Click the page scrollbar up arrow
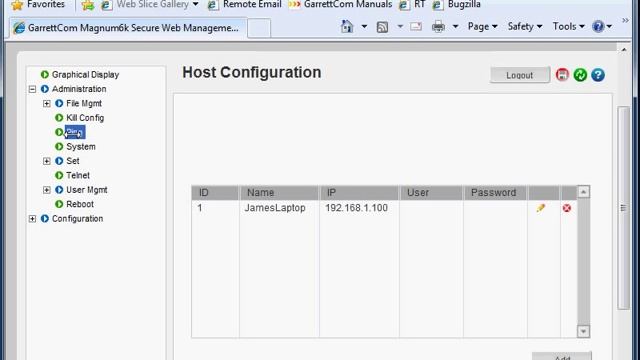 click(x=624, y=50)
